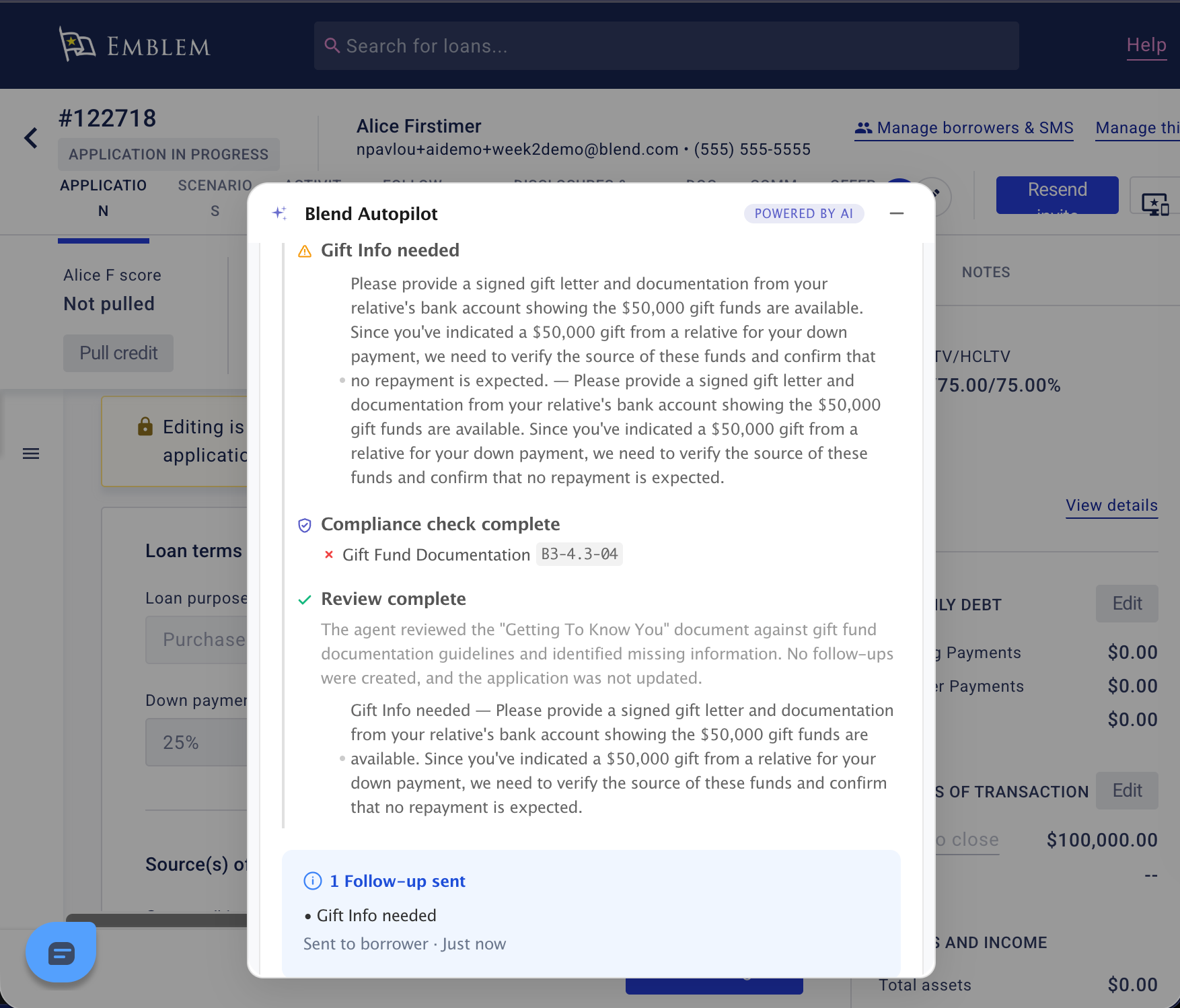This screenshot has width=1180, height=1008.
Task: Open Manage borrowers & SMS link
Action: point(964,128)
